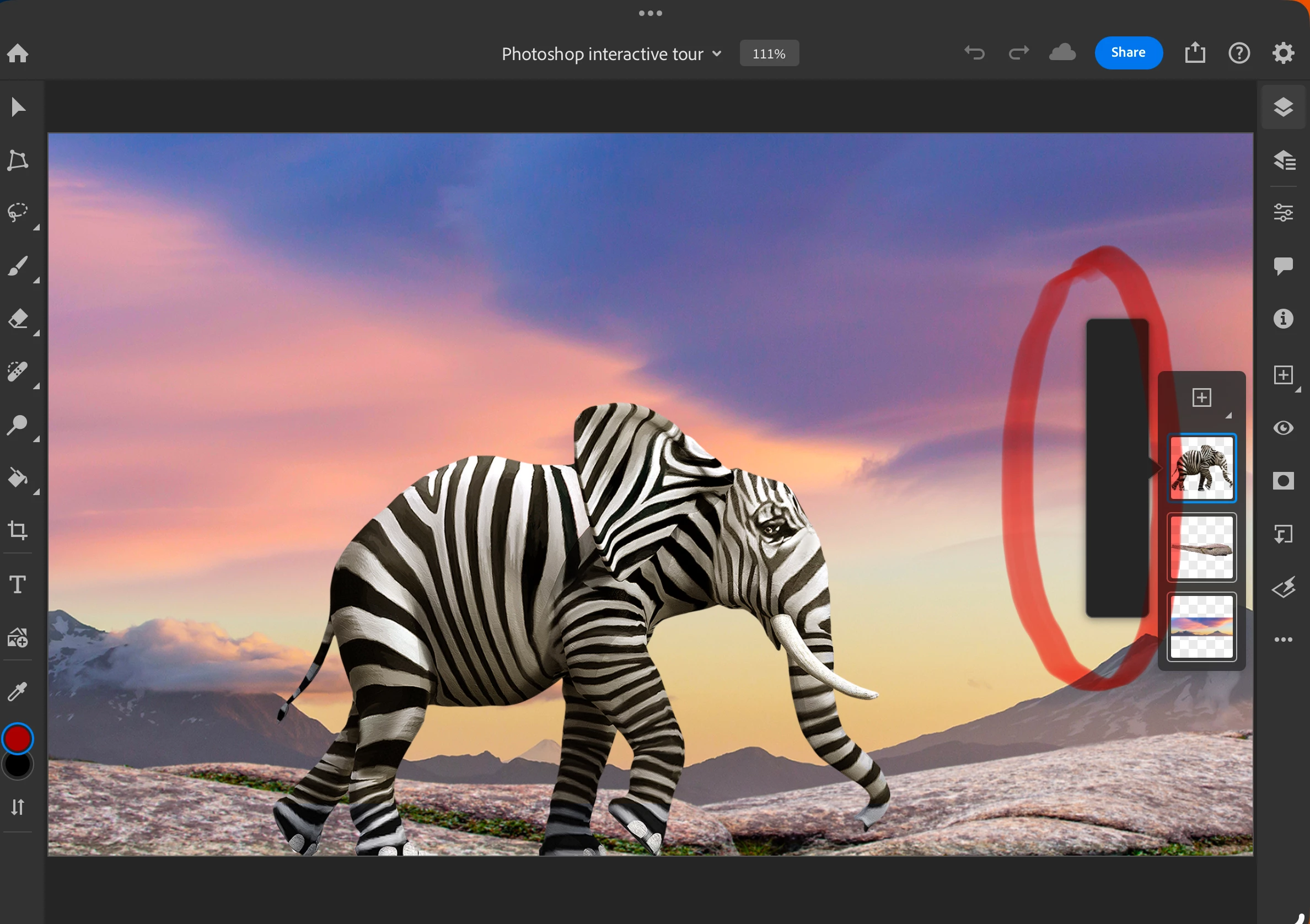Toggle the compact layer view panel
The image size is (1310, 924).
(1283, 107)
